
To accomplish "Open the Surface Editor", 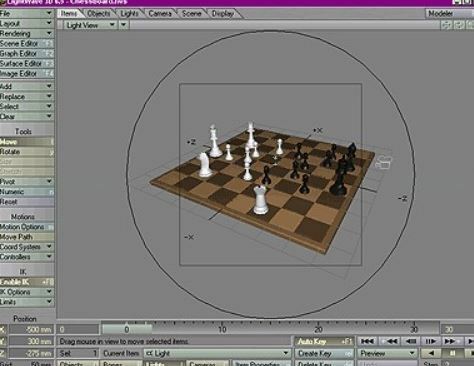I will [x=27, y=63].
